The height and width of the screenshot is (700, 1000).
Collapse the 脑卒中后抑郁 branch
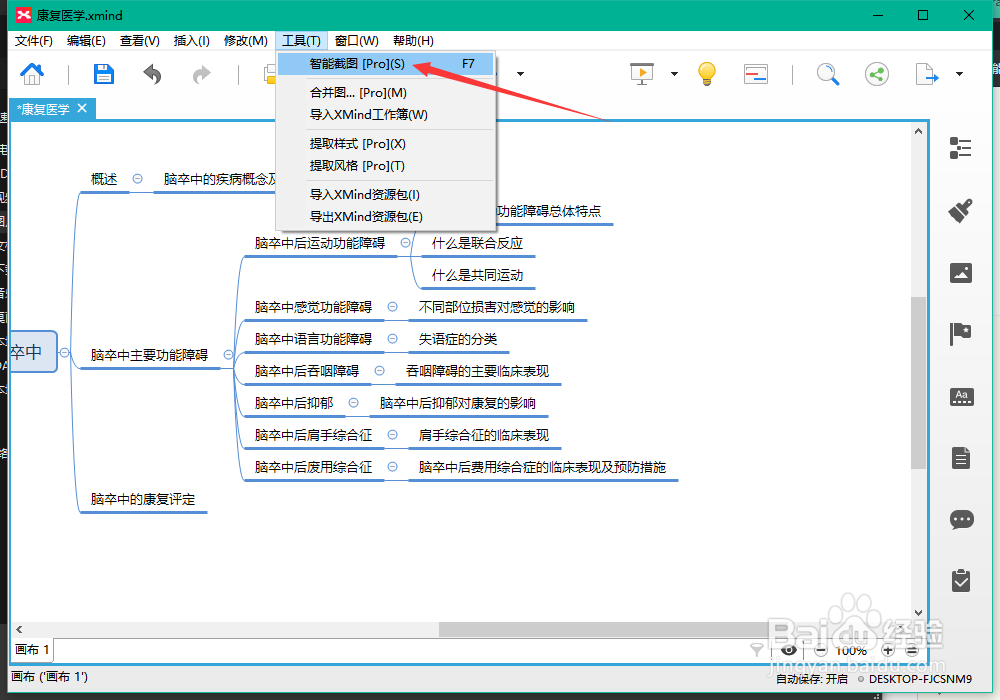(353, 403)
